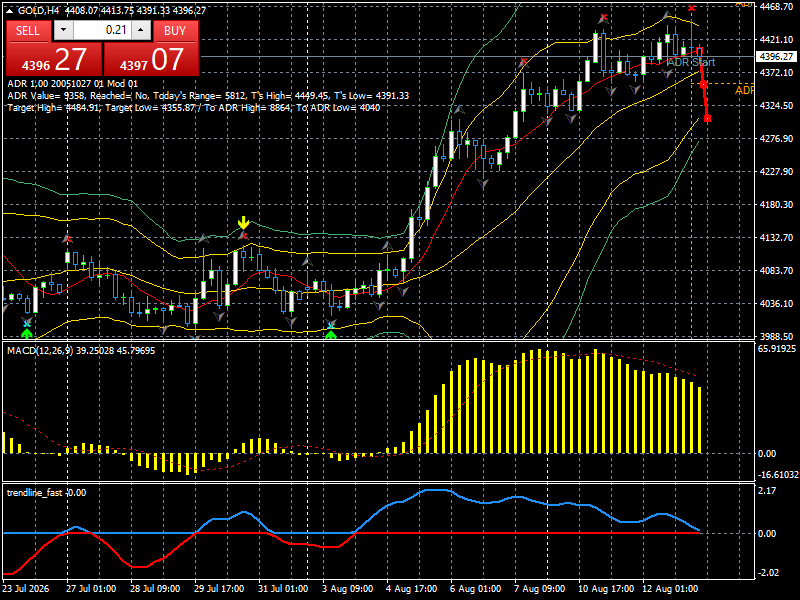Sell at the 4396 27 bid price tile
Viewport: 800px width, 600px height.
pyautogui.click(x=54, y=59)
